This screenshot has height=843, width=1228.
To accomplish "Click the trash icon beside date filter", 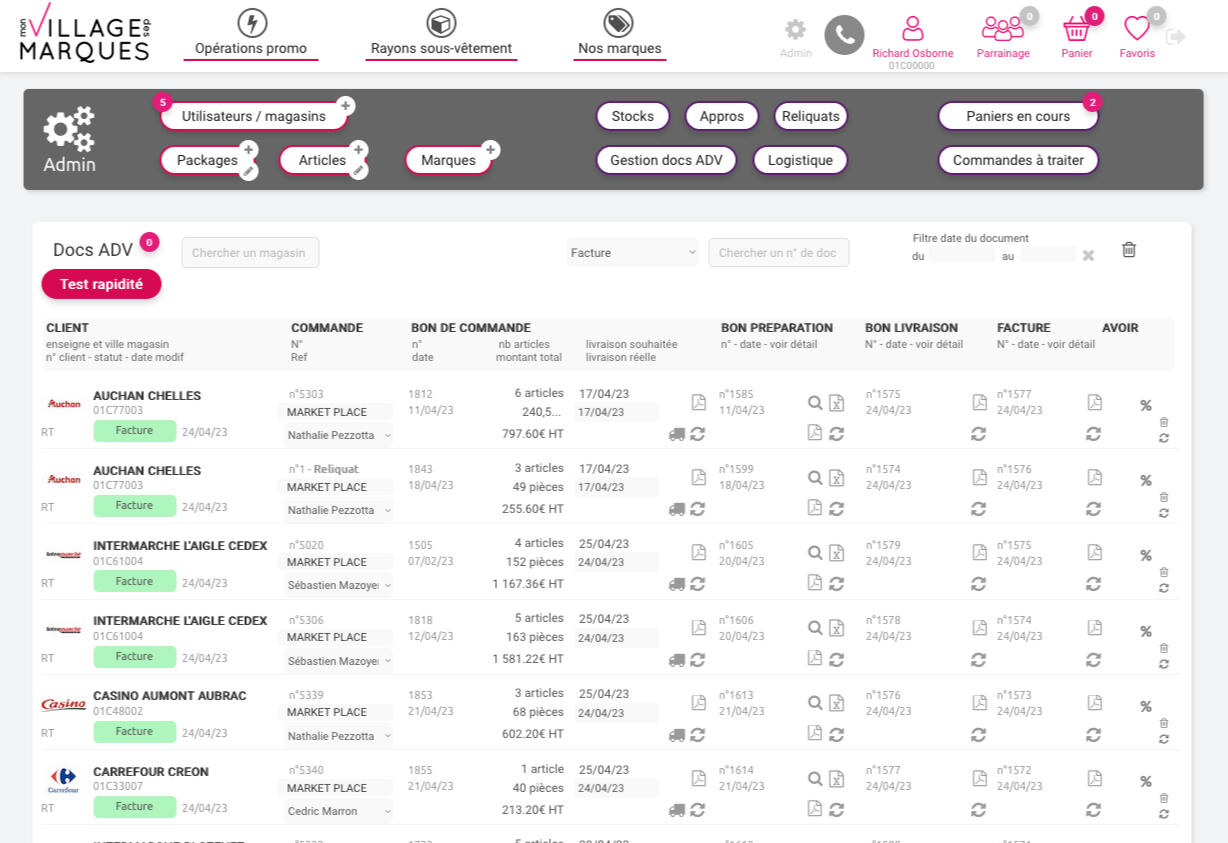I will point(1129,250).
